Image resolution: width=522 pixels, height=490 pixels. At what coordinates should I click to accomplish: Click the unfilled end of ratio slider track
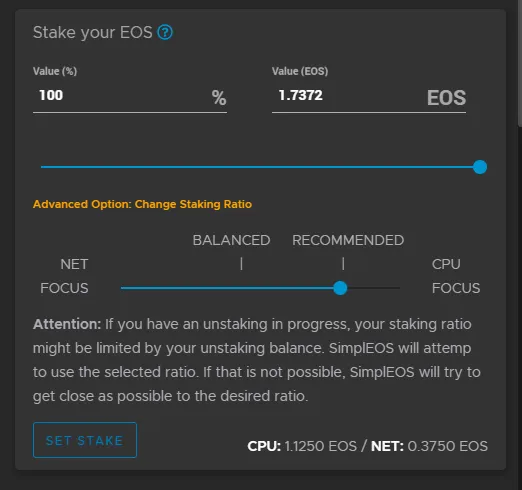(x=373, y=288)
